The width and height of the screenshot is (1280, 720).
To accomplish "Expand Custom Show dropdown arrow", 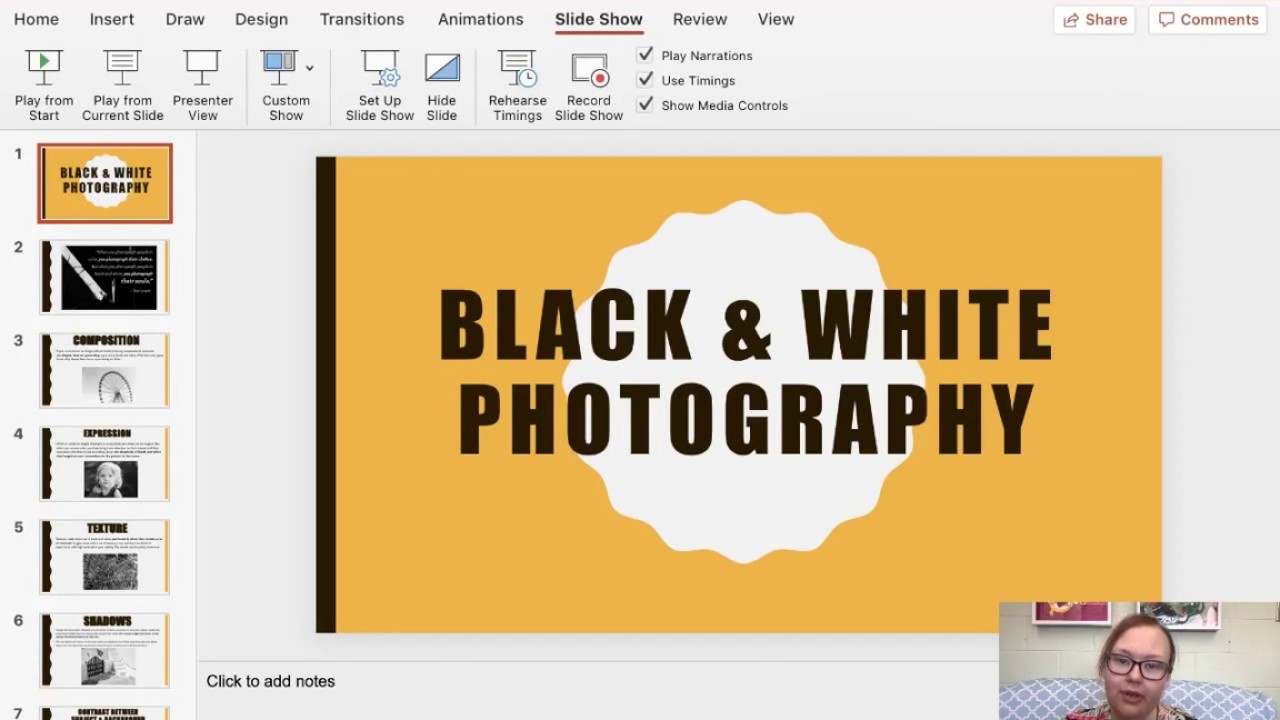I will pos(309,68).
